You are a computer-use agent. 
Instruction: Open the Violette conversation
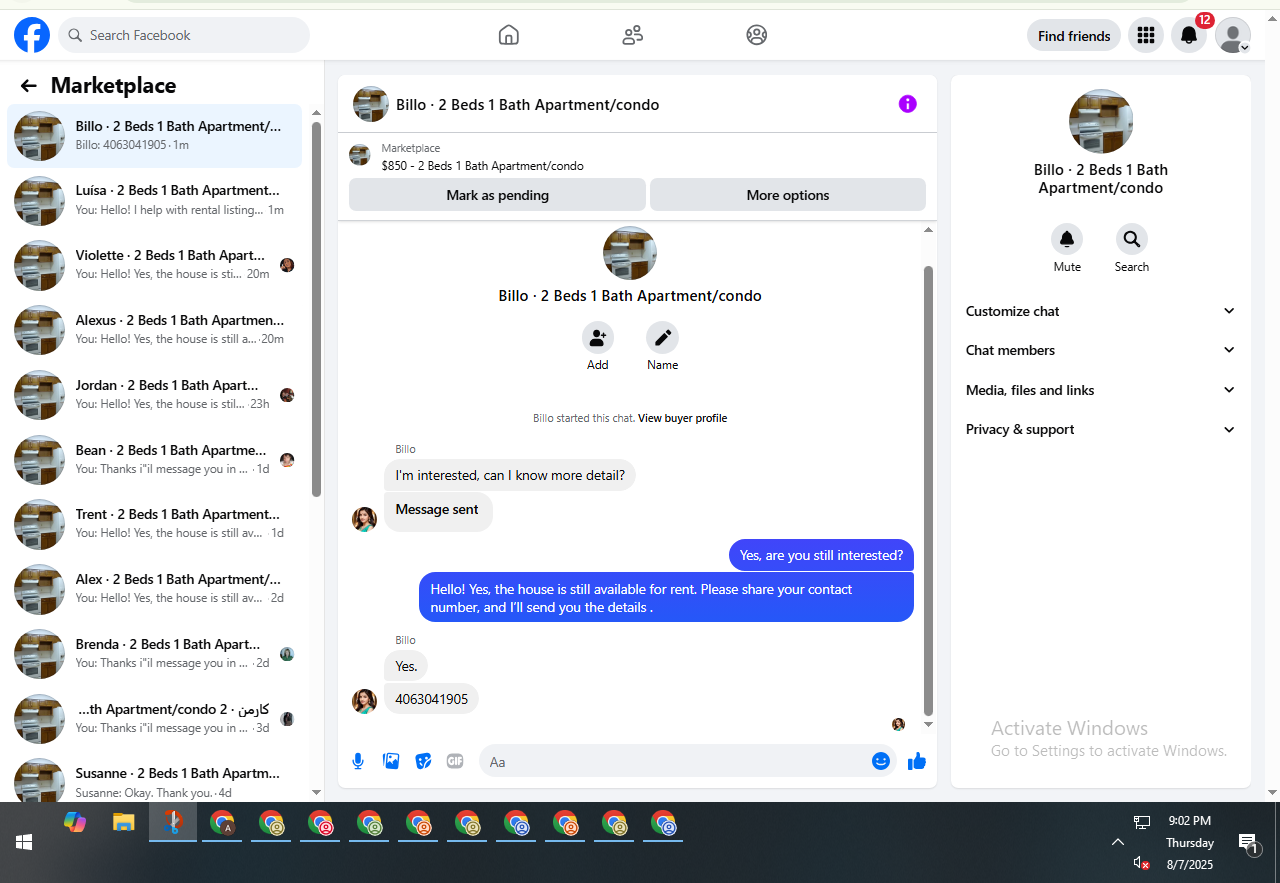point(155,265)
